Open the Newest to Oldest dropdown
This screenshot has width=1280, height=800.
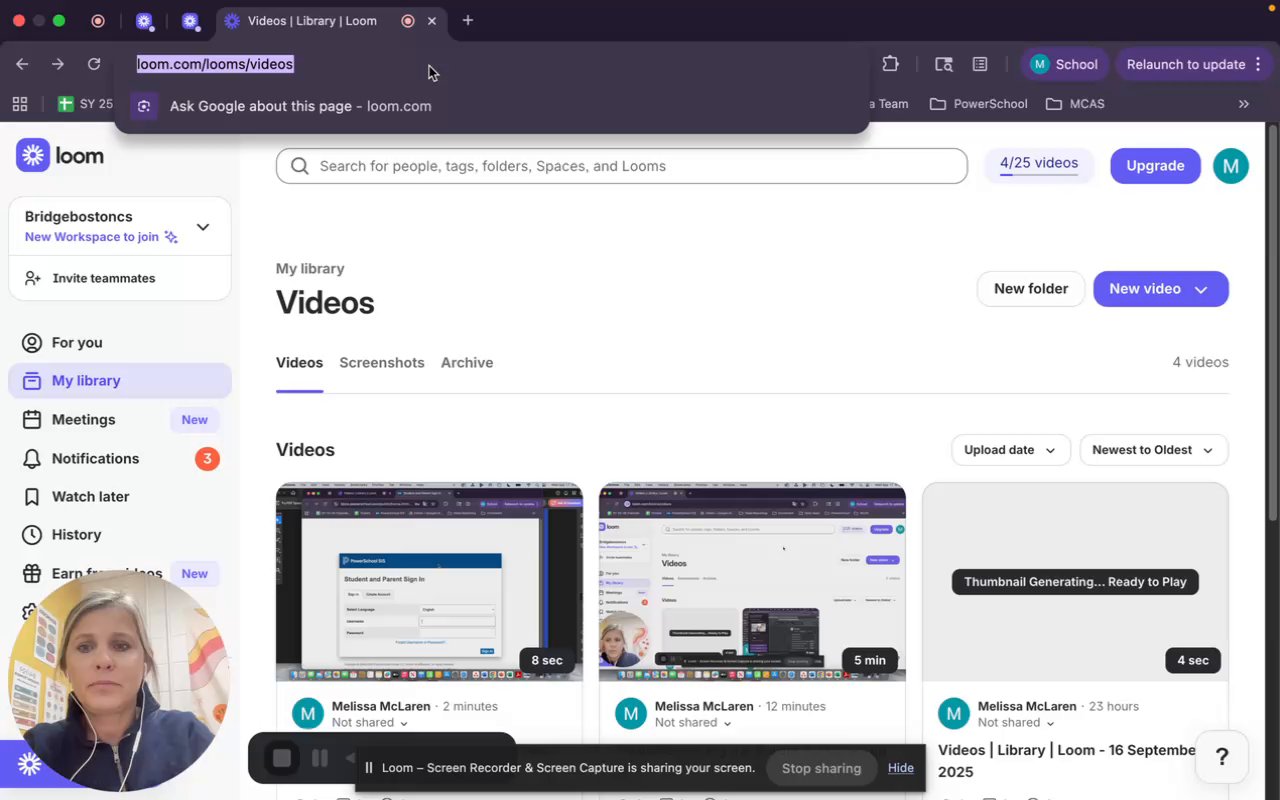[1154, 450]
